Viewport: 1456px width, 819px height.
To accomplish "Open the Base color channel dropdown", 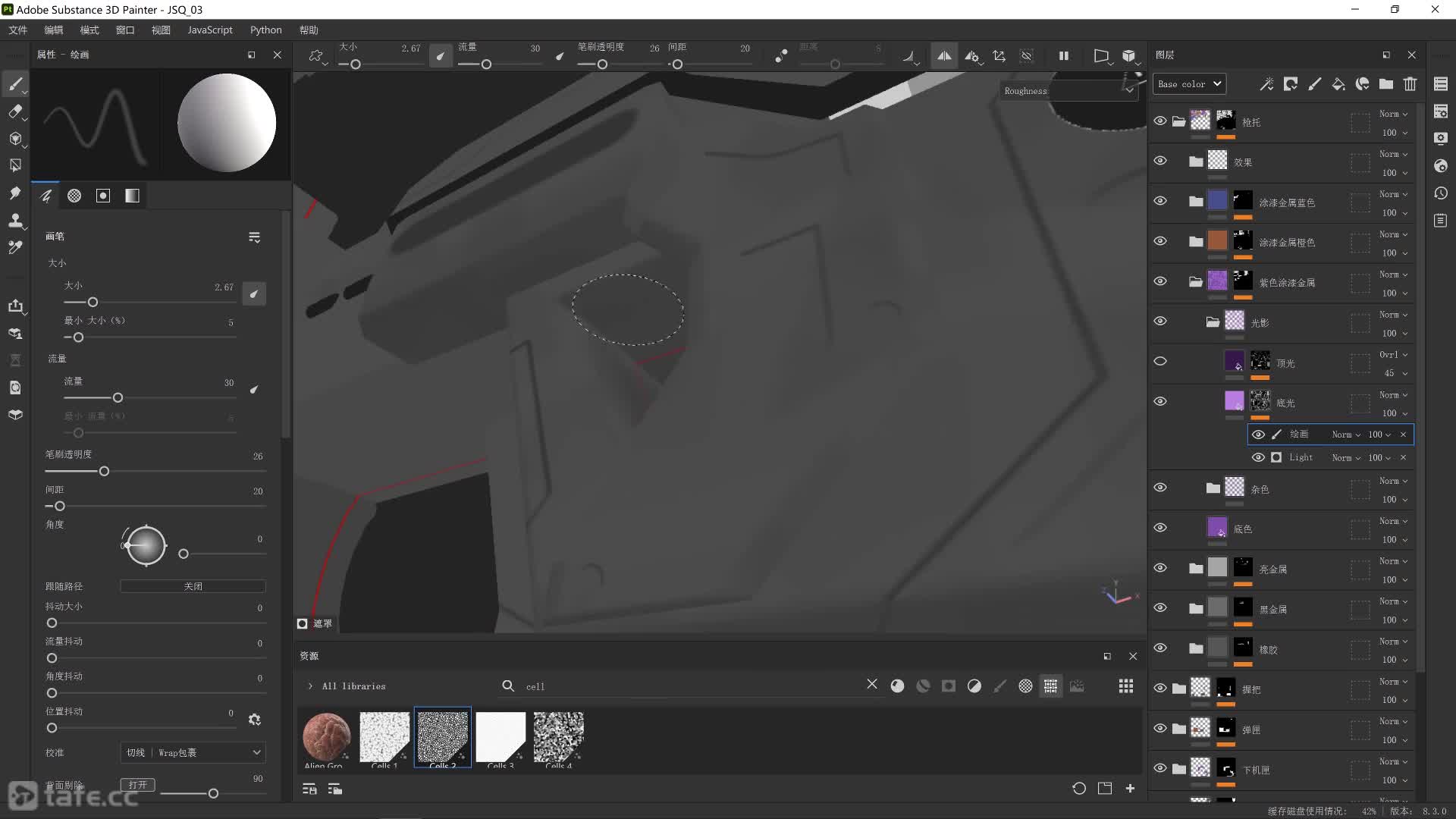I will click(1189, 84).
